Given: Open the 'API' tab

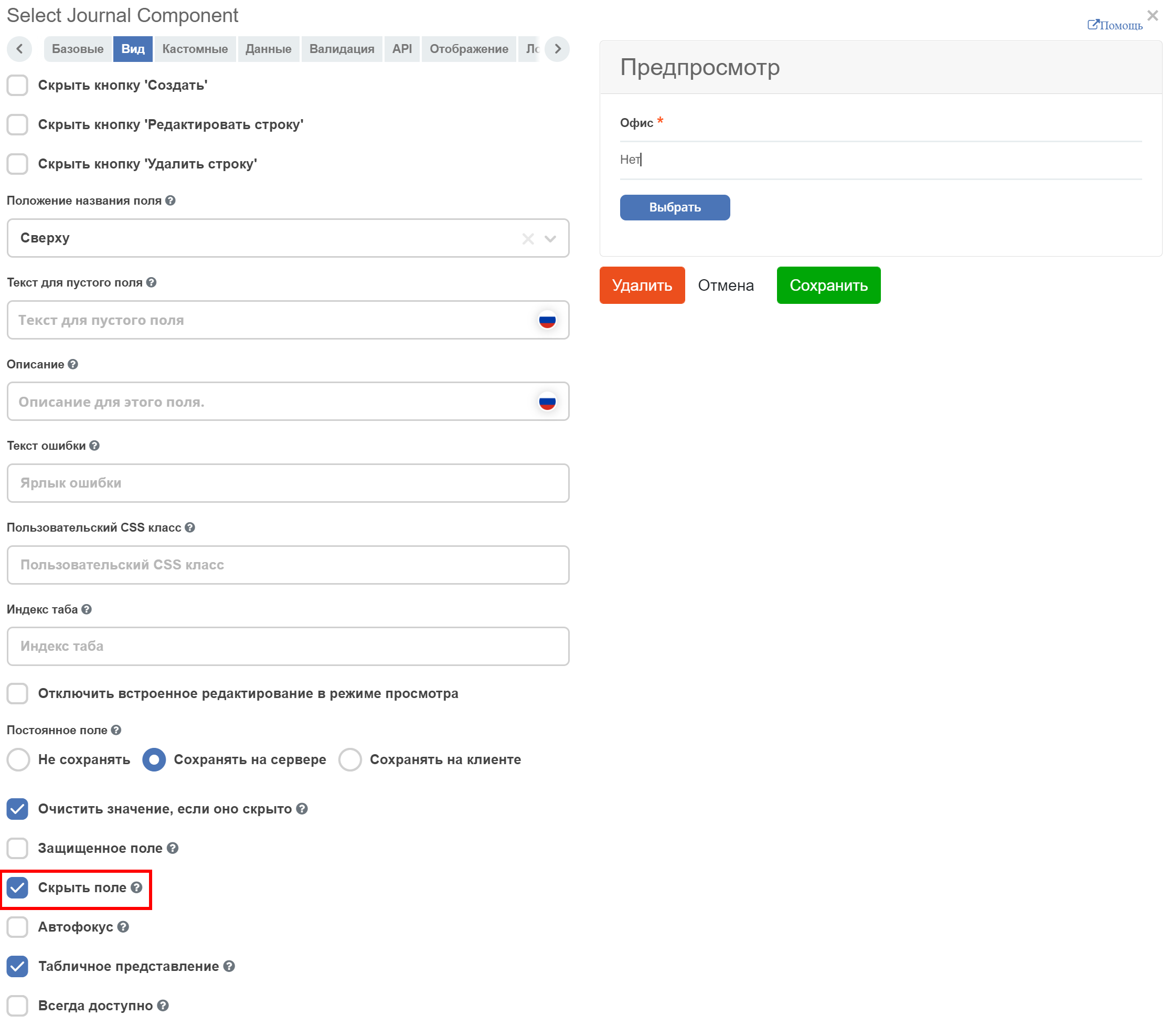Looking at the screenshot, I should click(x=402, y=49).
